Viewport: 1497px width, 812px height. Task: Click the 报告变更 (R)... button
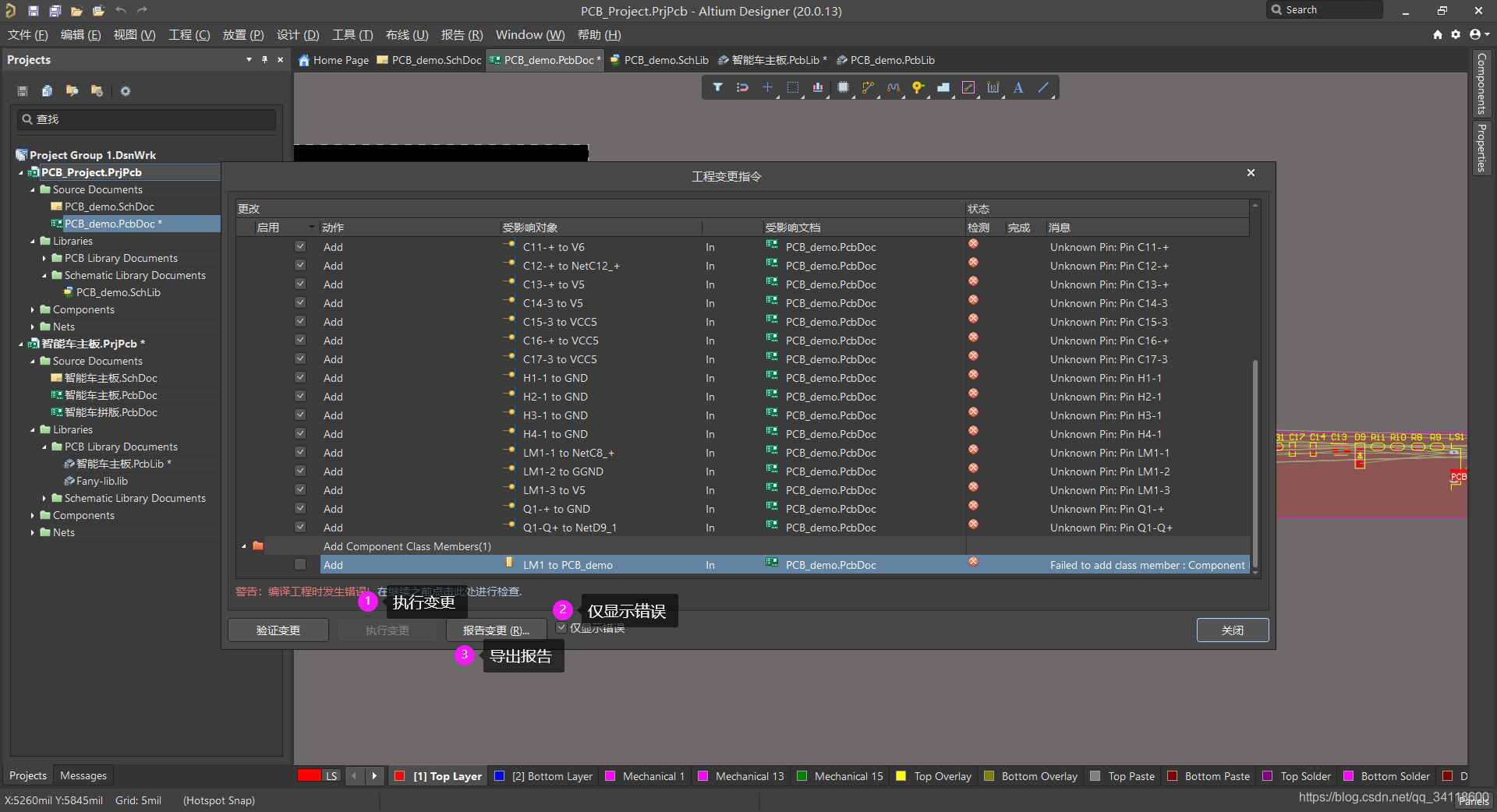click(496, 630)
